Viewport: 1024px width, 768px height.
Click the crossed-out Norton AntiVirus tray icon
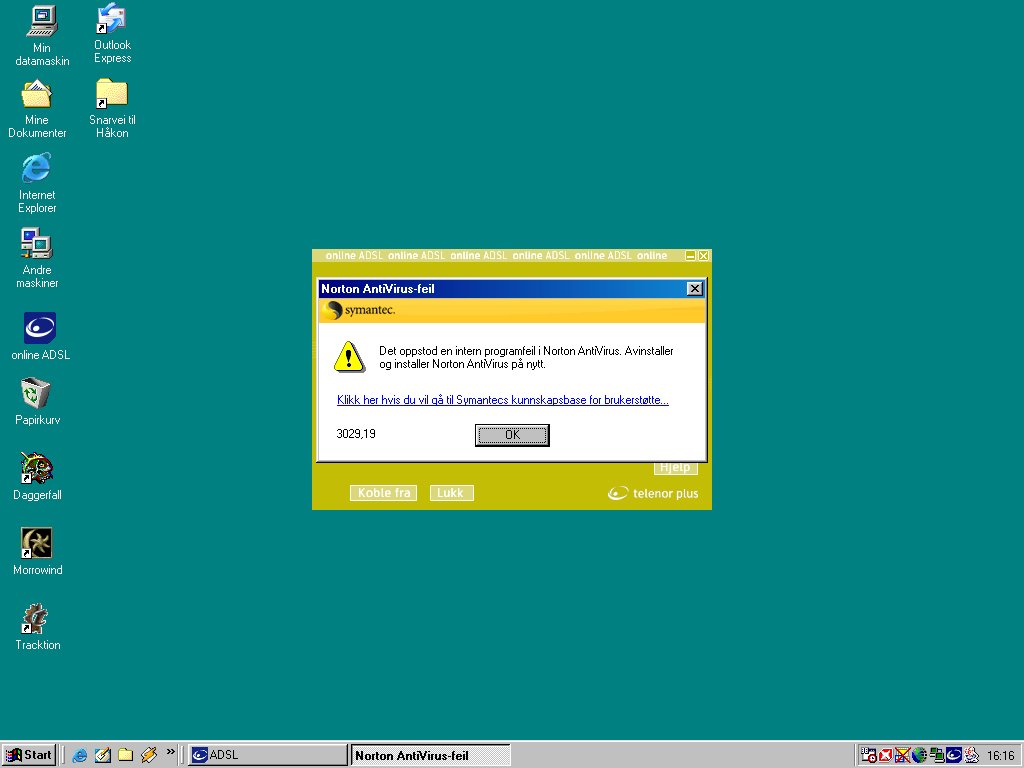point(902,756)
